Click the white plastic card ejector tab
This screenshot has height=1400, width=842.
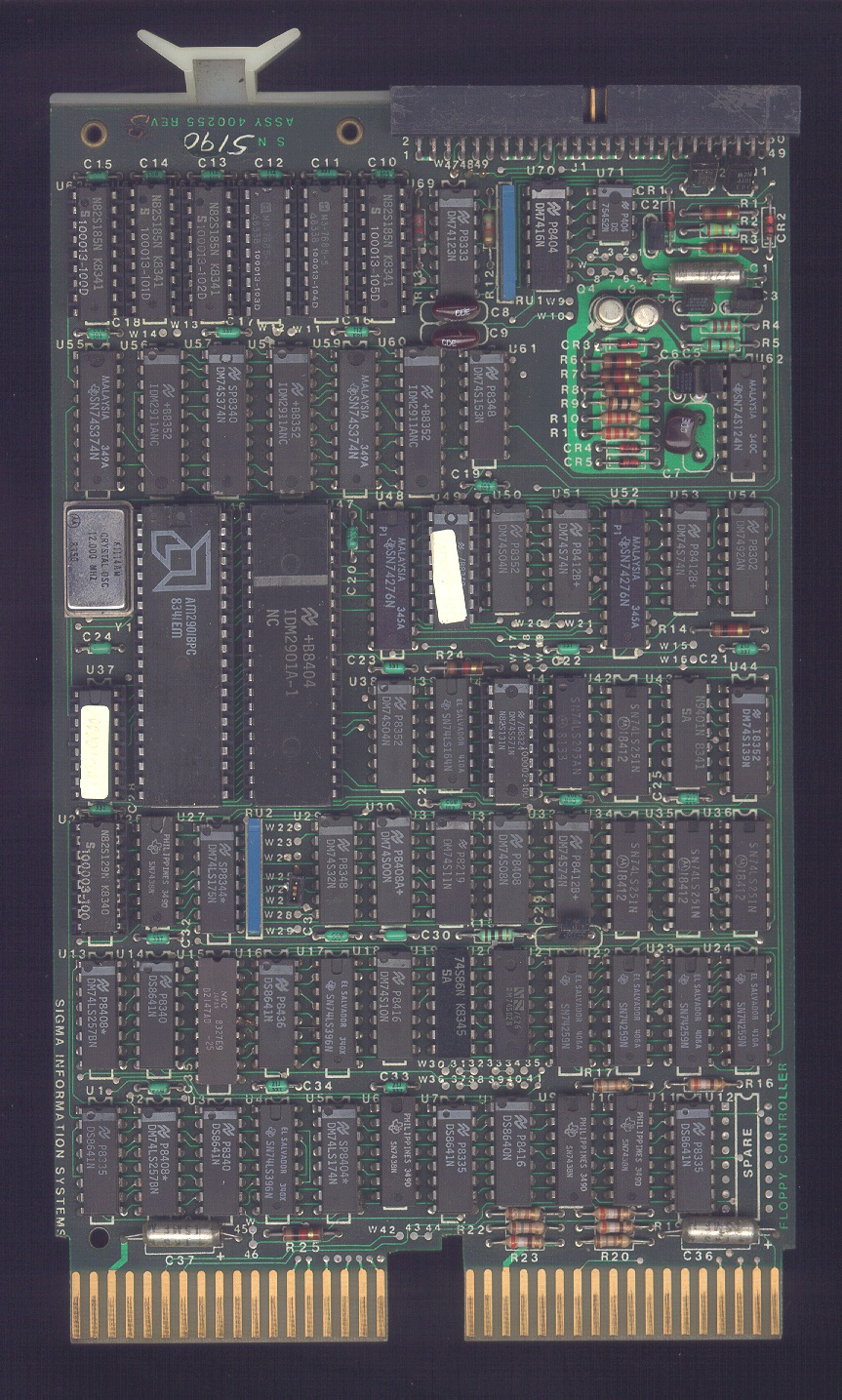(218, 62)
